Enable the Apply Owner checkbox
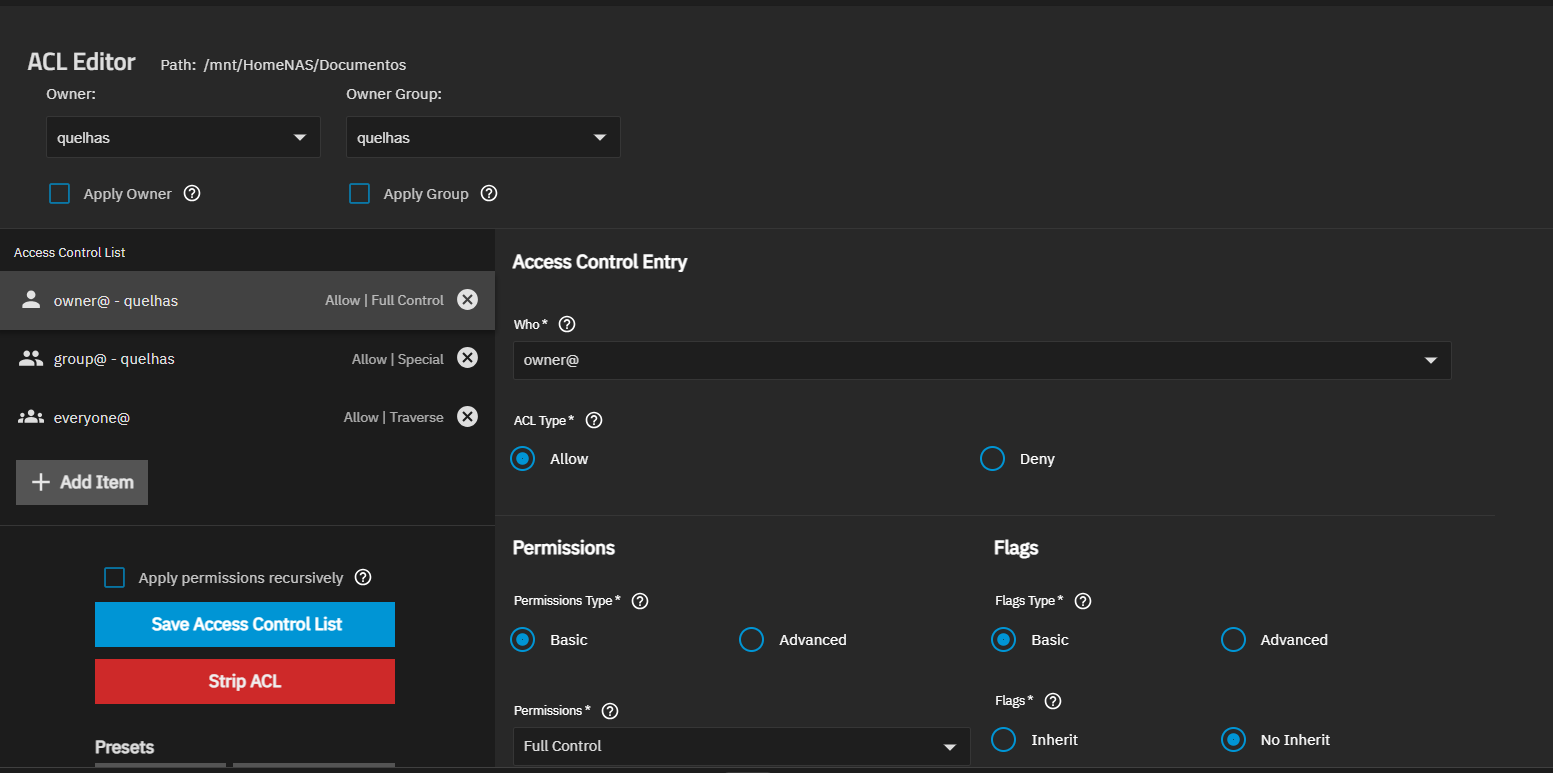Viewport: 1553px width, 773px height. 60,194
